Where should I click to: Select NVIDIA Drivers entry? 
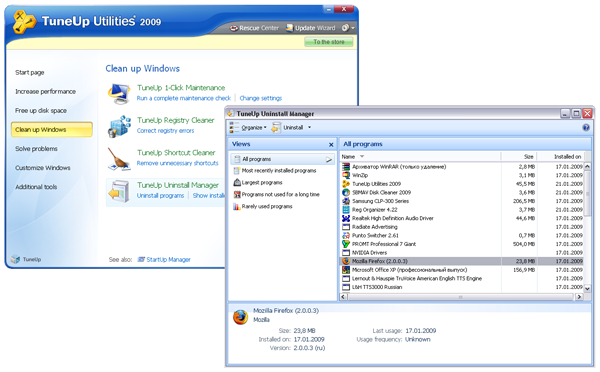[369, 253]
